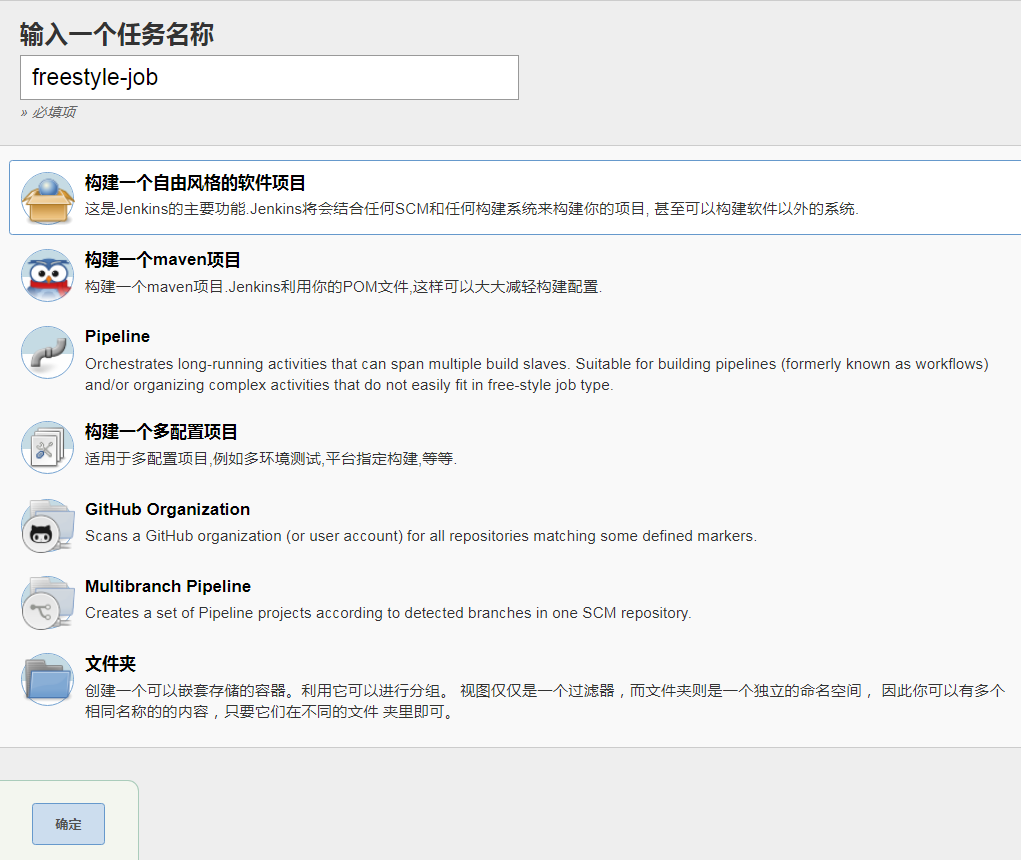Click the multi-configuration project tools icon
1021x860 pixels.
click(48, 447)
